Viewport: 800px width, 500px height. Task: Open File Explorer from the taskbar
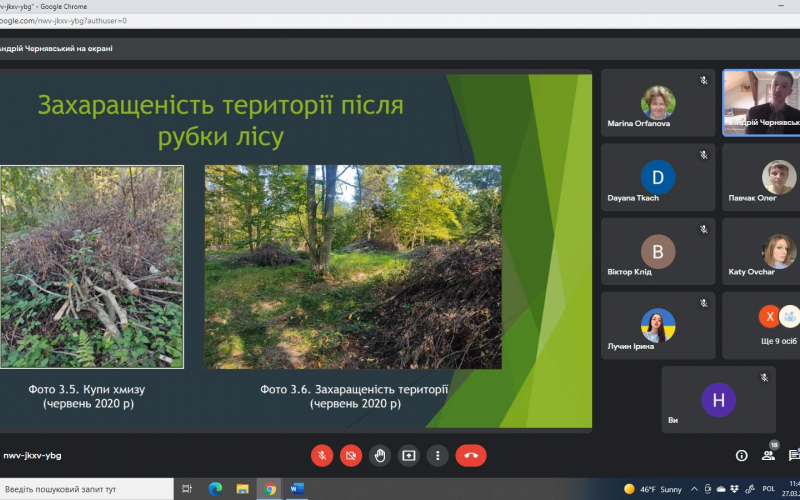pyautogui.click(x=242, y=489)
